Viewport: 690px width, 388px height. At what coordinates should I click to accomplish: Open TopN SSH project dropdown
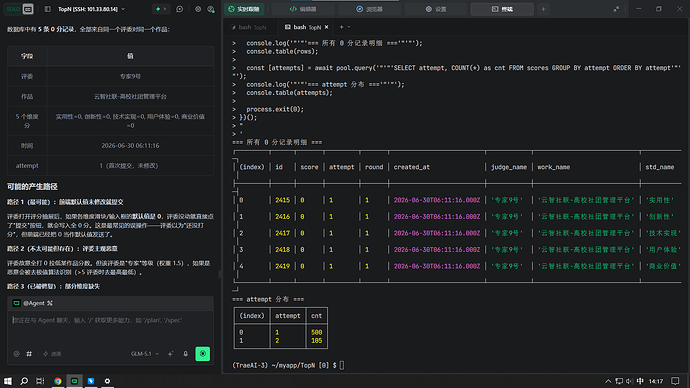click(92, 9)
